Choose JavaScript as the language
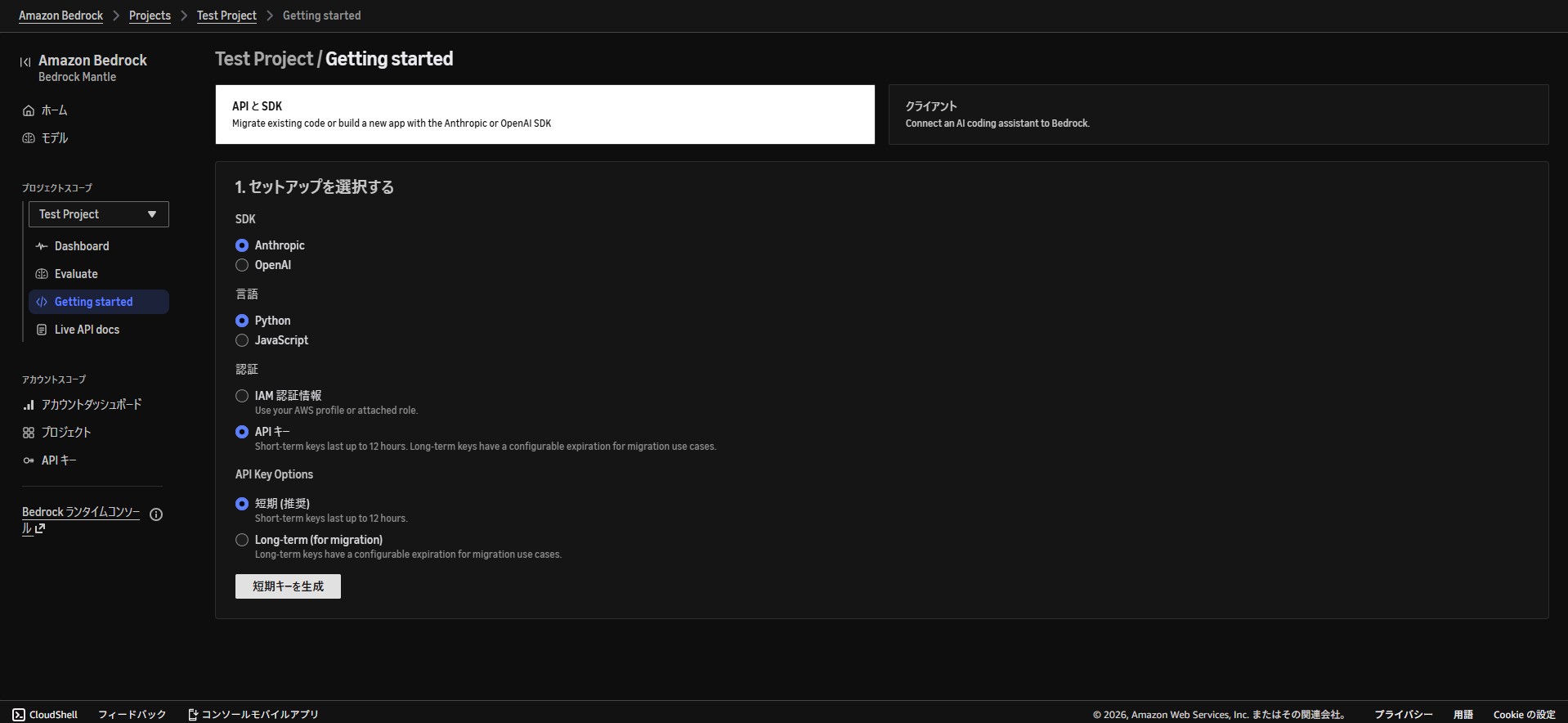The image size is (1568, 723). click(x=242, y=340)
